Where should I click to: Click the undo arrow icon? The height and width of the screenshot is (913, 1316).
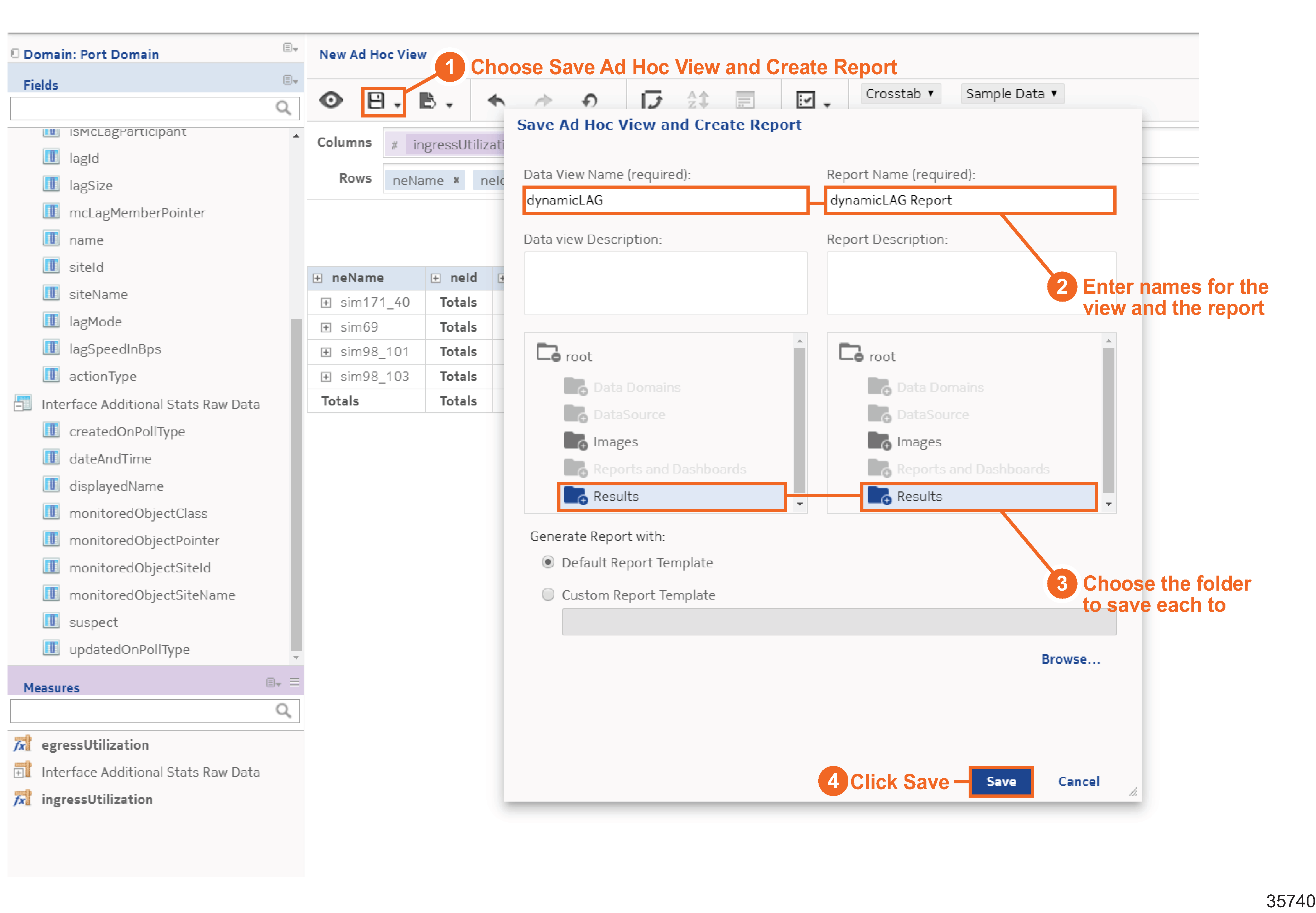click(x=496, y=101)
